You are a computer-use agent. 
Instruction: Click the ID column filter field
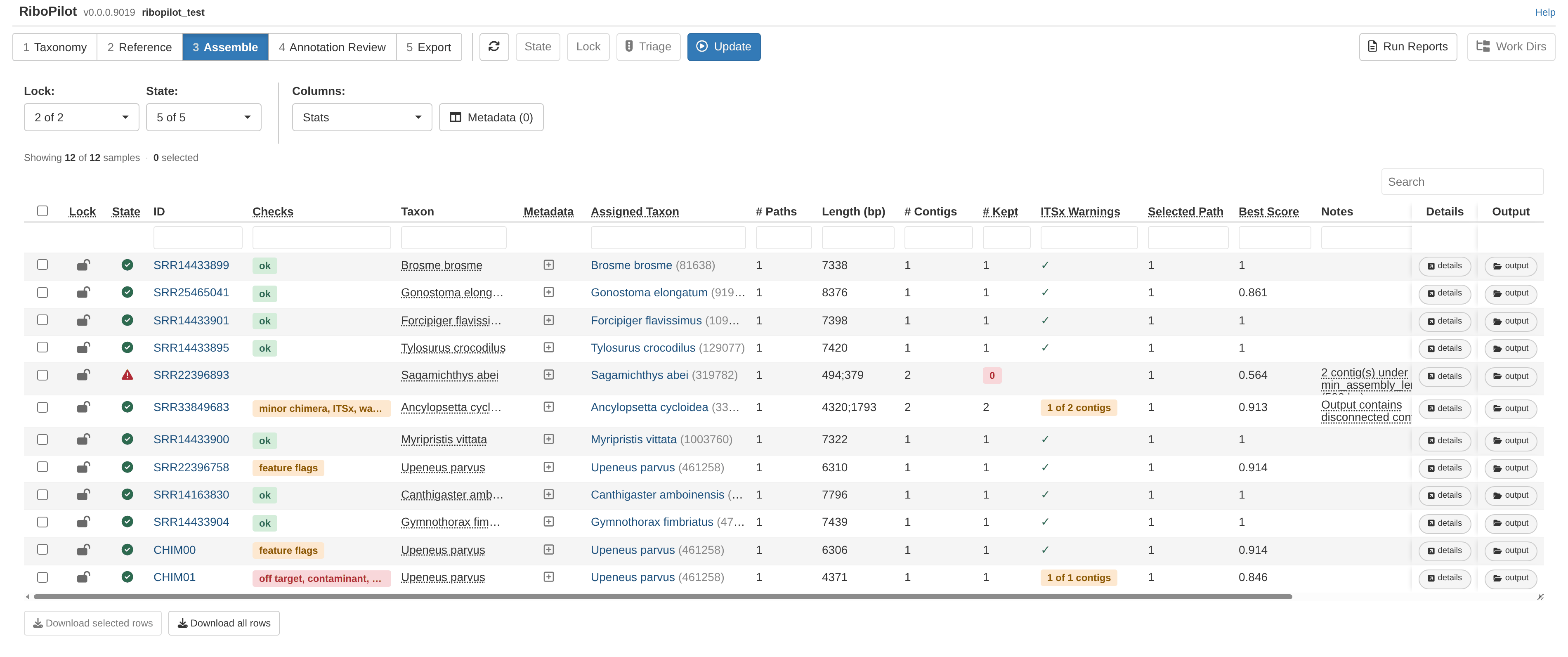pyautogui.click(x=198, y=237)
